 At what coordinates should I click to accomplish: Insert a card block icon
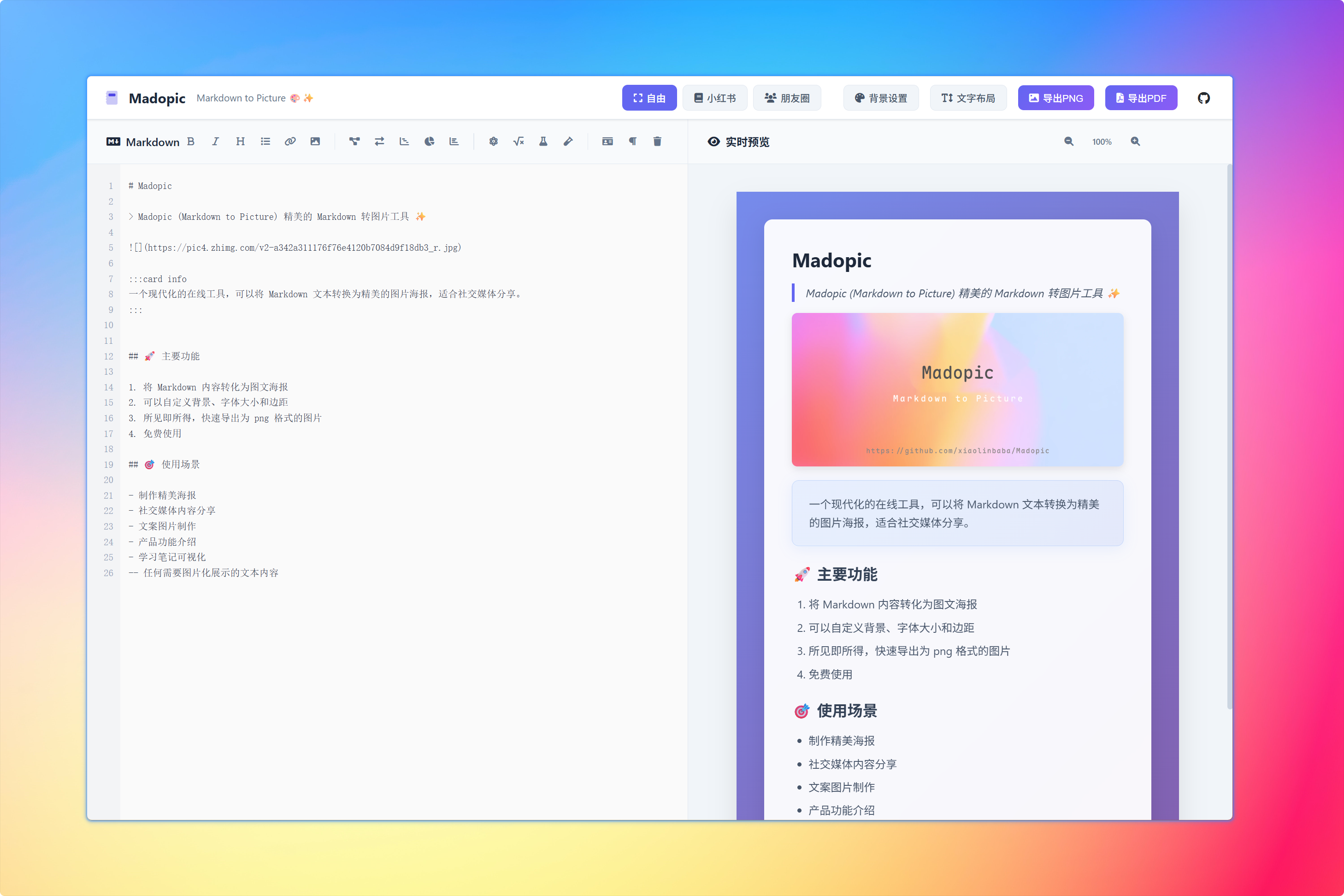[x=607, y=141]
